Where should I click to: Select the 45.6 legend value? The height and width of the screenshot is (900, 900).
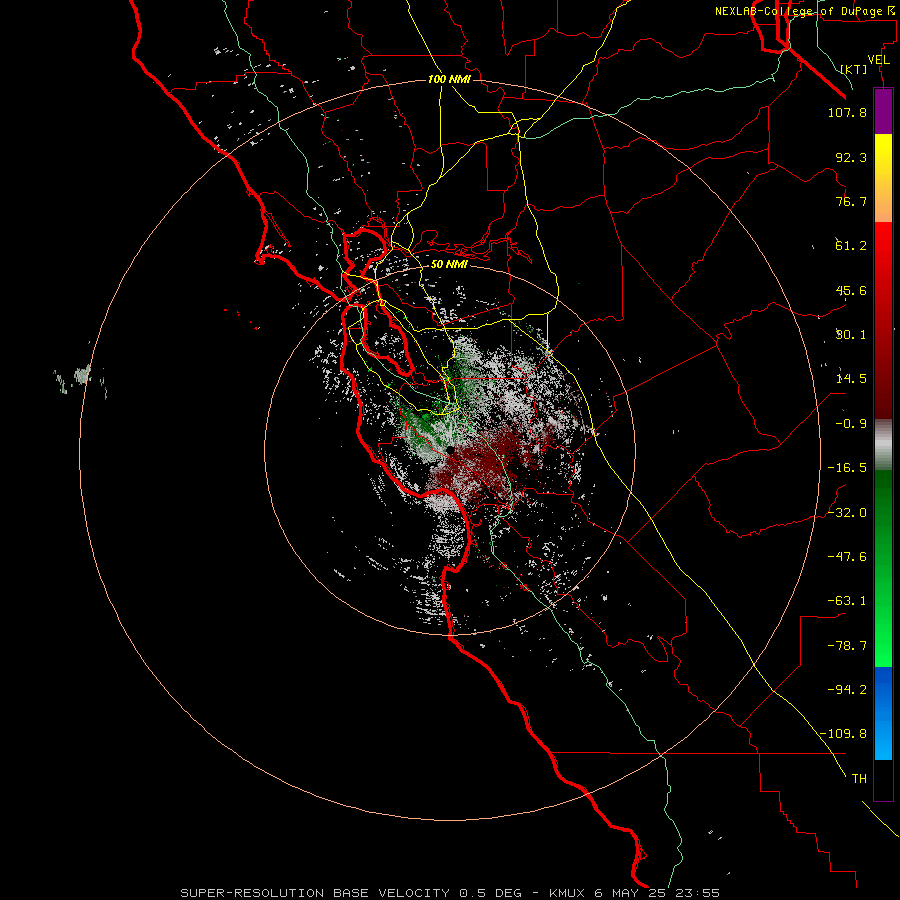click(851, 290)
